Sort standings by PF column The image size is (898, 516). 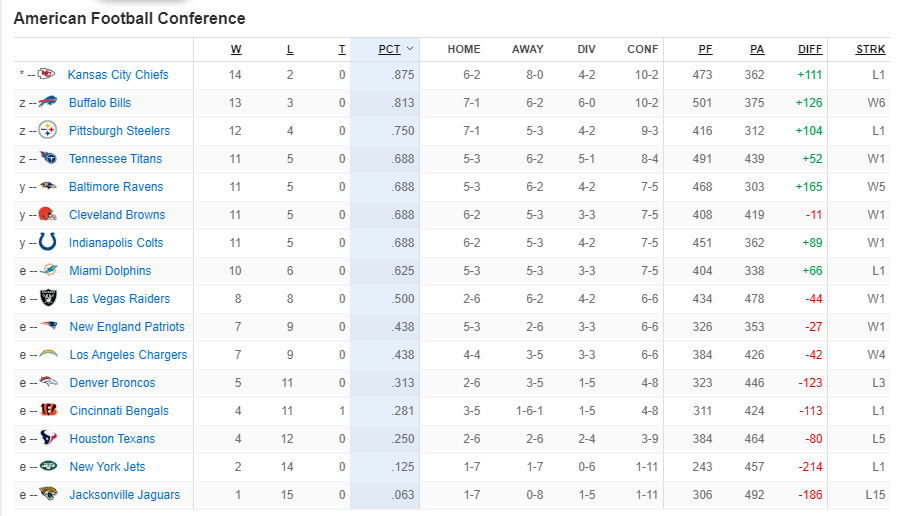click(706, 49)
